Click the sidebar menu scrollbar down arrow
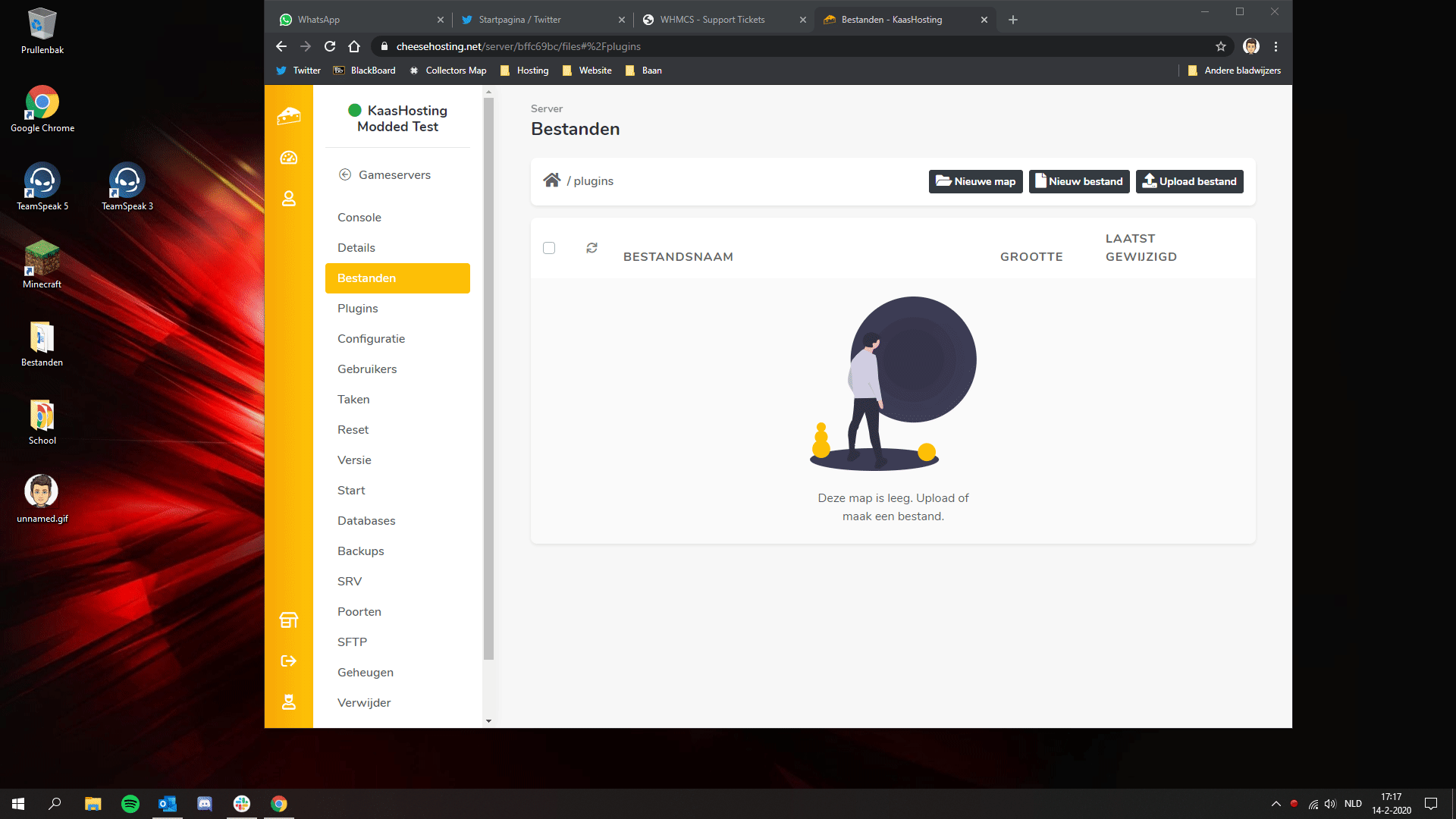The height and width of the screenshot is (819, 1456). [488, 721]
